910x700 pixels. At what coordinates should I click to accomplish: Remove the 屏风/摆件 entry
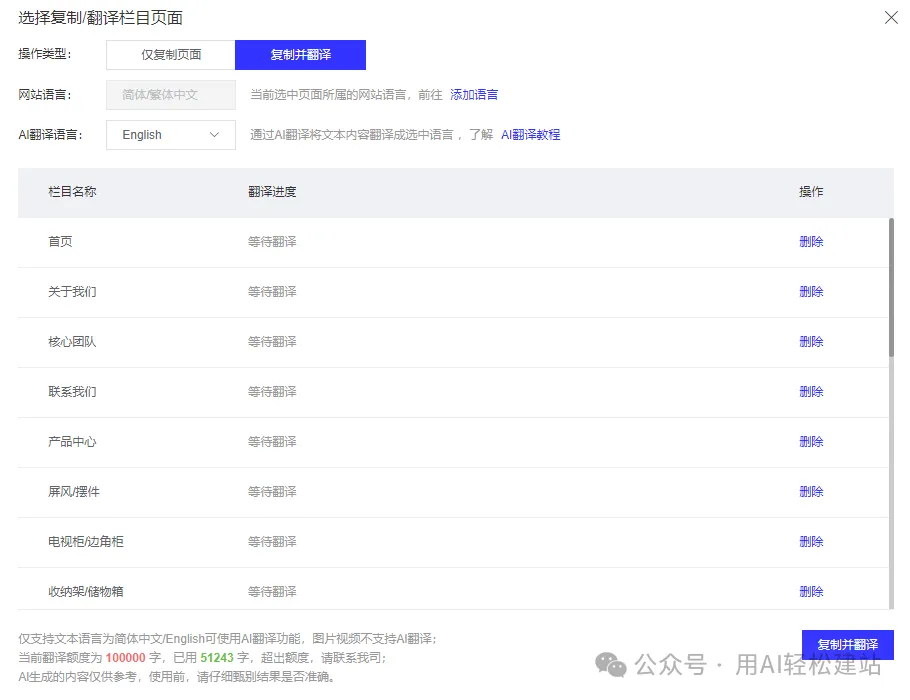(811, 491)
